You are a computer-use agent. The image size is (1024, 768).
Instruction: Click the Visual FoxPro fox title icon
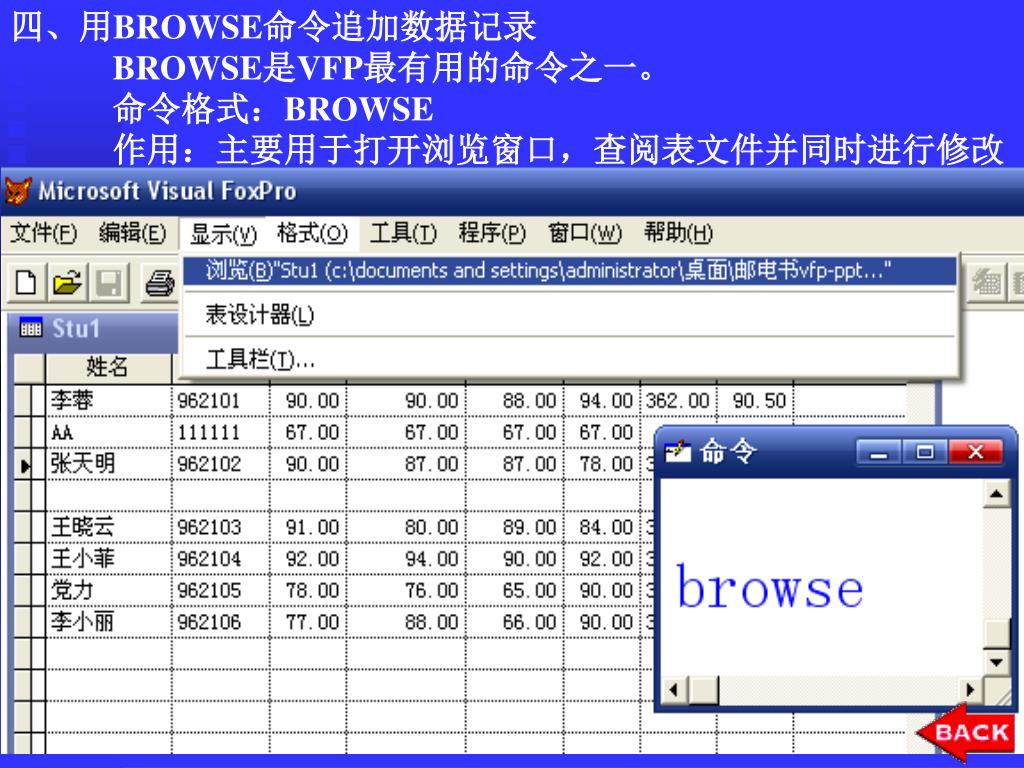18,191
